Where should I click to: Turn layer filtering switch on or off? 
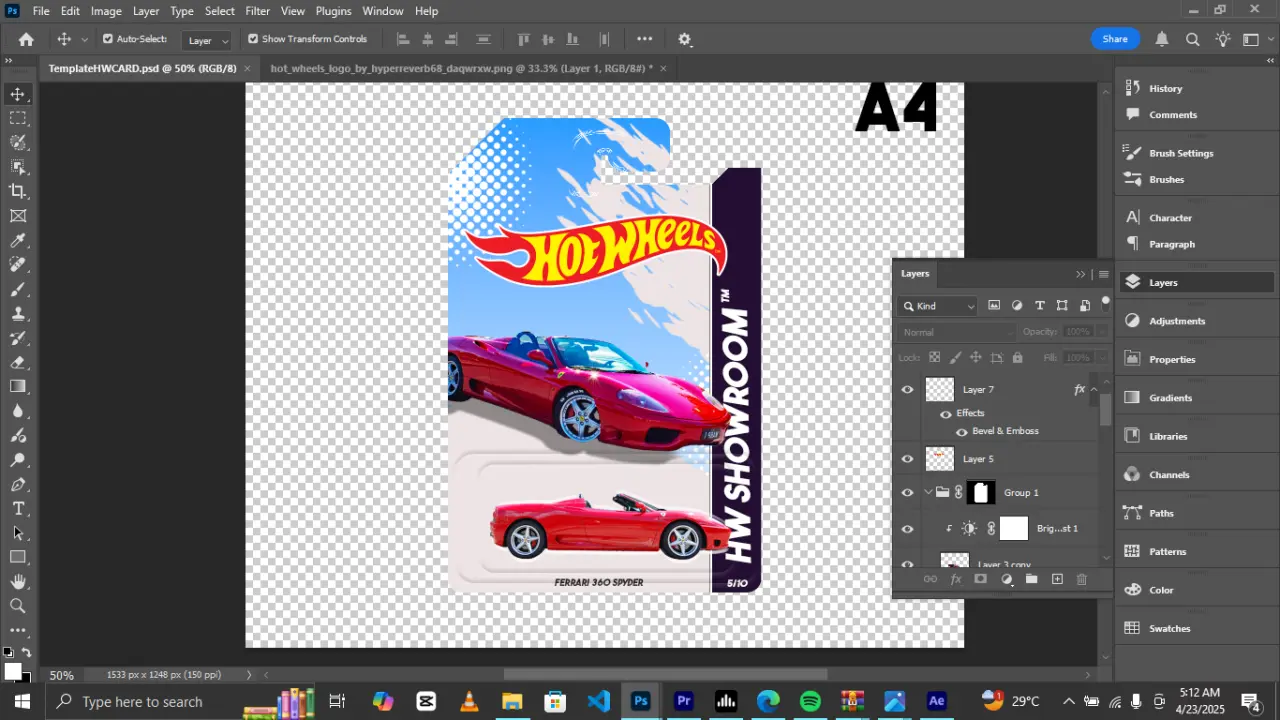click(x=1105, y=302)
